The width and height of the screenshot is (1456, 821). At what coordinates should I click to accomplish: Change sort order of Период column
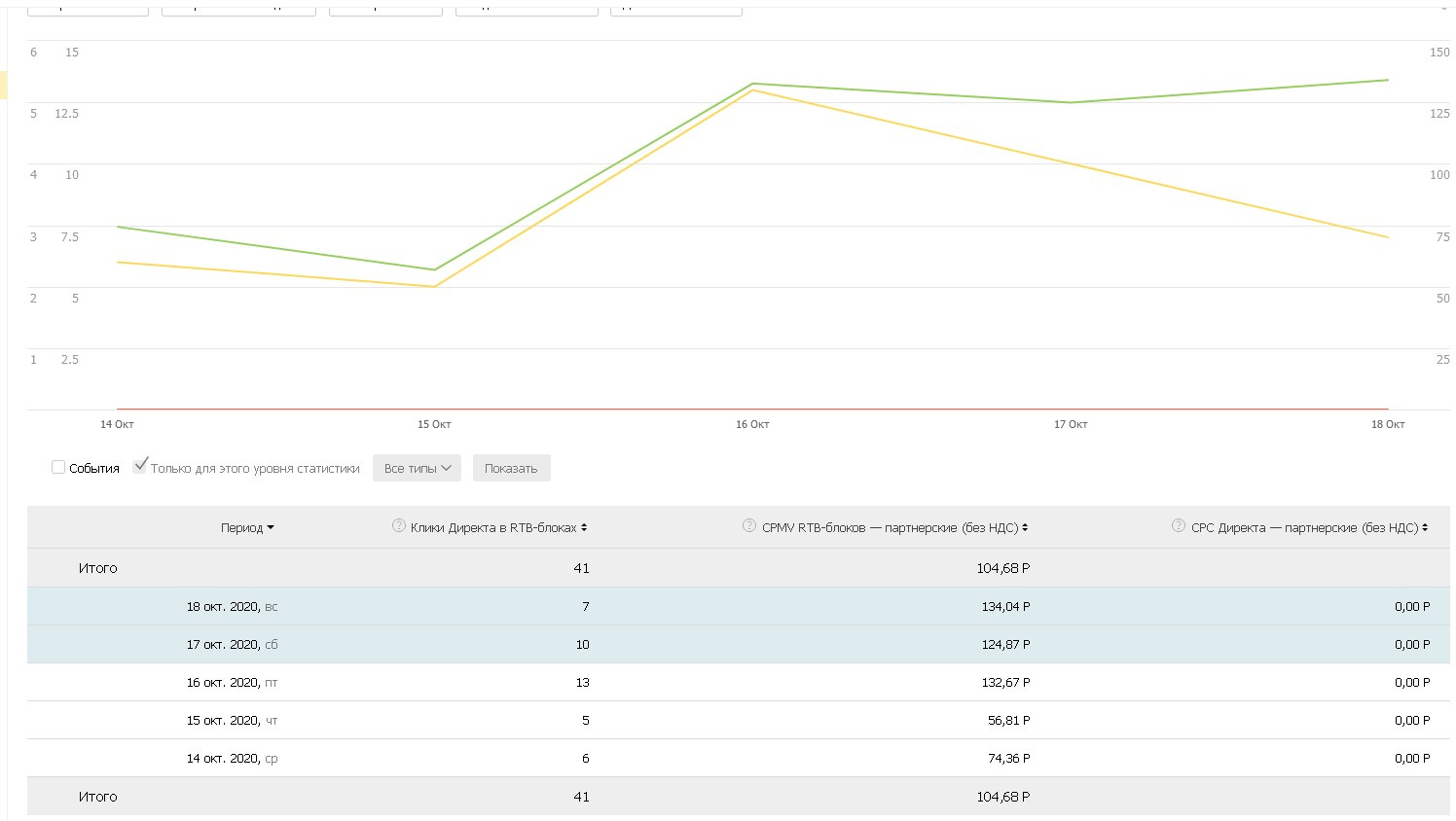247,528
